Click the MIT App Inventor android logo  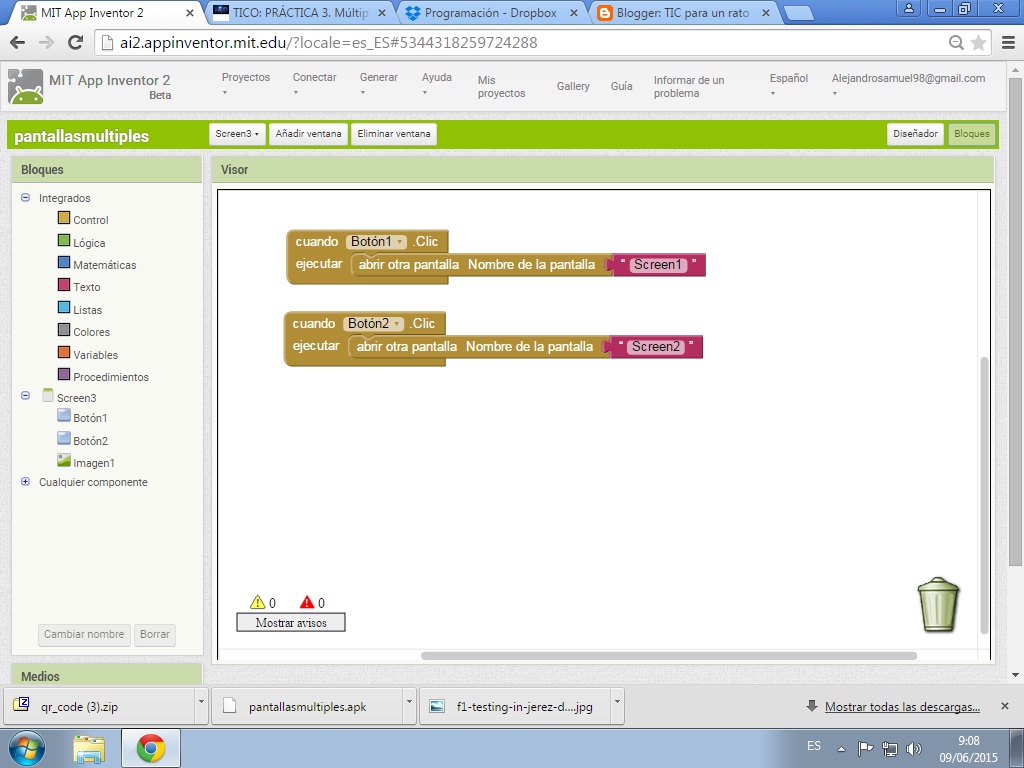(x=25, y=86)
